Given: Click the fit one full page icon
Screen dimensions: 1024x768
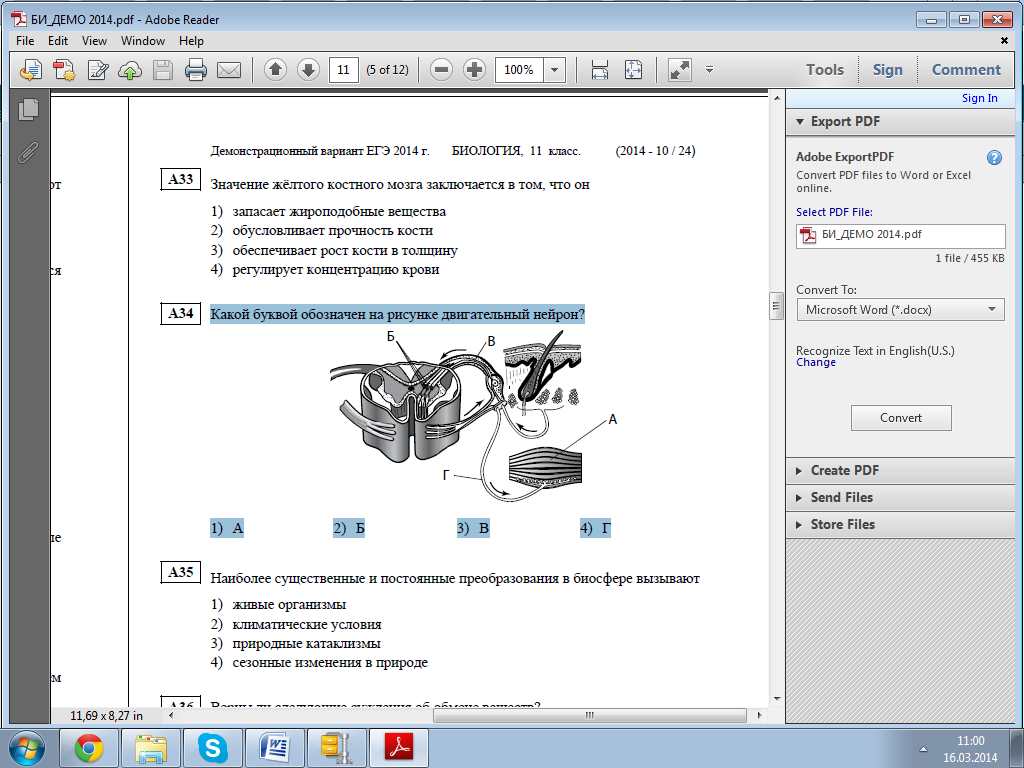Looking at the screenshot, I should [x=633, y=69].
